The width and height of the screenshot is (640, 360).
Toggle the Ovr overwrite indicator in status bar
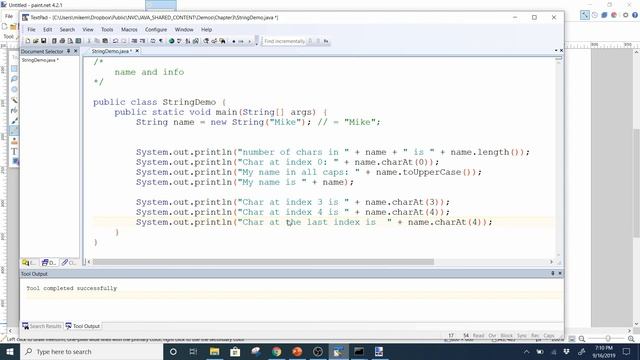coord(492,336)
